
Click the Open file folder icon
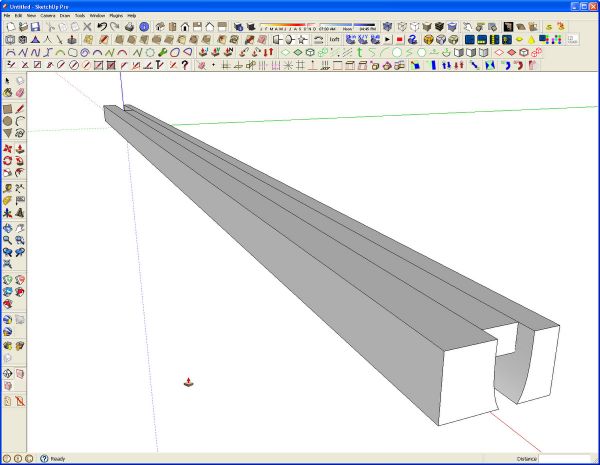point(23,27)
